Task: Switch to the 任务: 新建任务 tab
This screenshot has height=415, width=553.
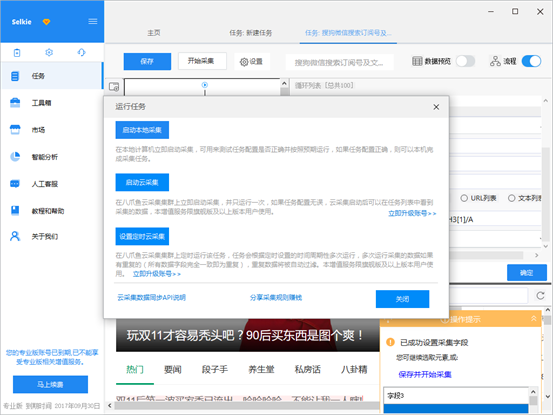Action: click(250, 33)
